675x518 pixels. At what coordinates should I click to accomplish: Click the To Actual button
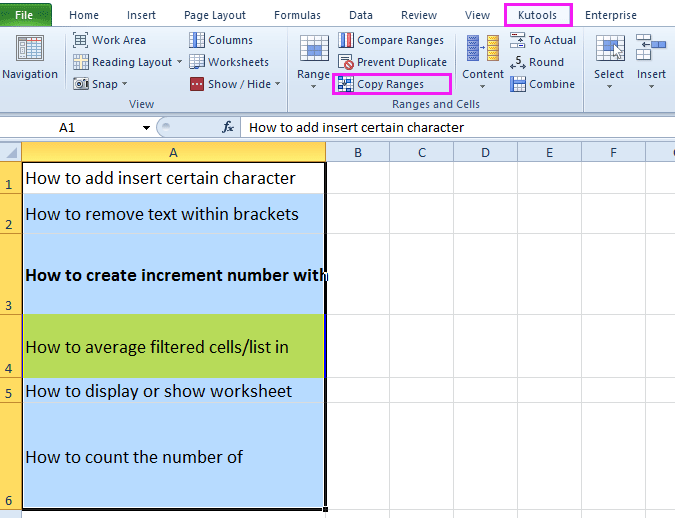543,40
